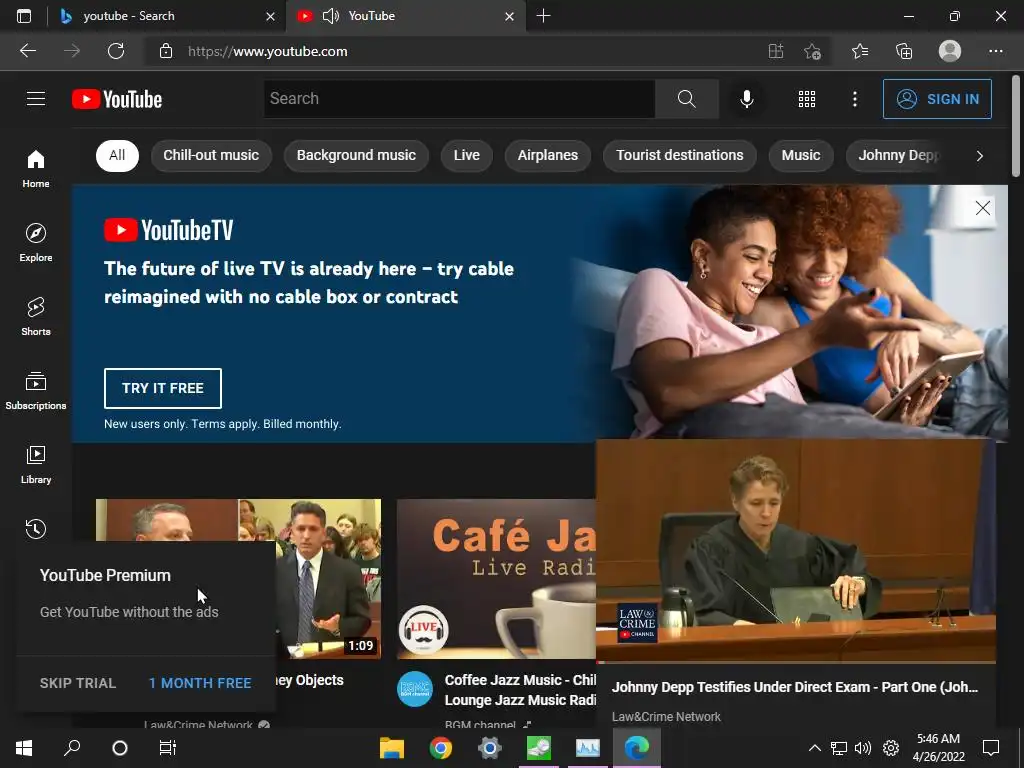The width and height of the screenshot is (1024, 768).
Task: Select the Music chip
Action: coord(801,155)
